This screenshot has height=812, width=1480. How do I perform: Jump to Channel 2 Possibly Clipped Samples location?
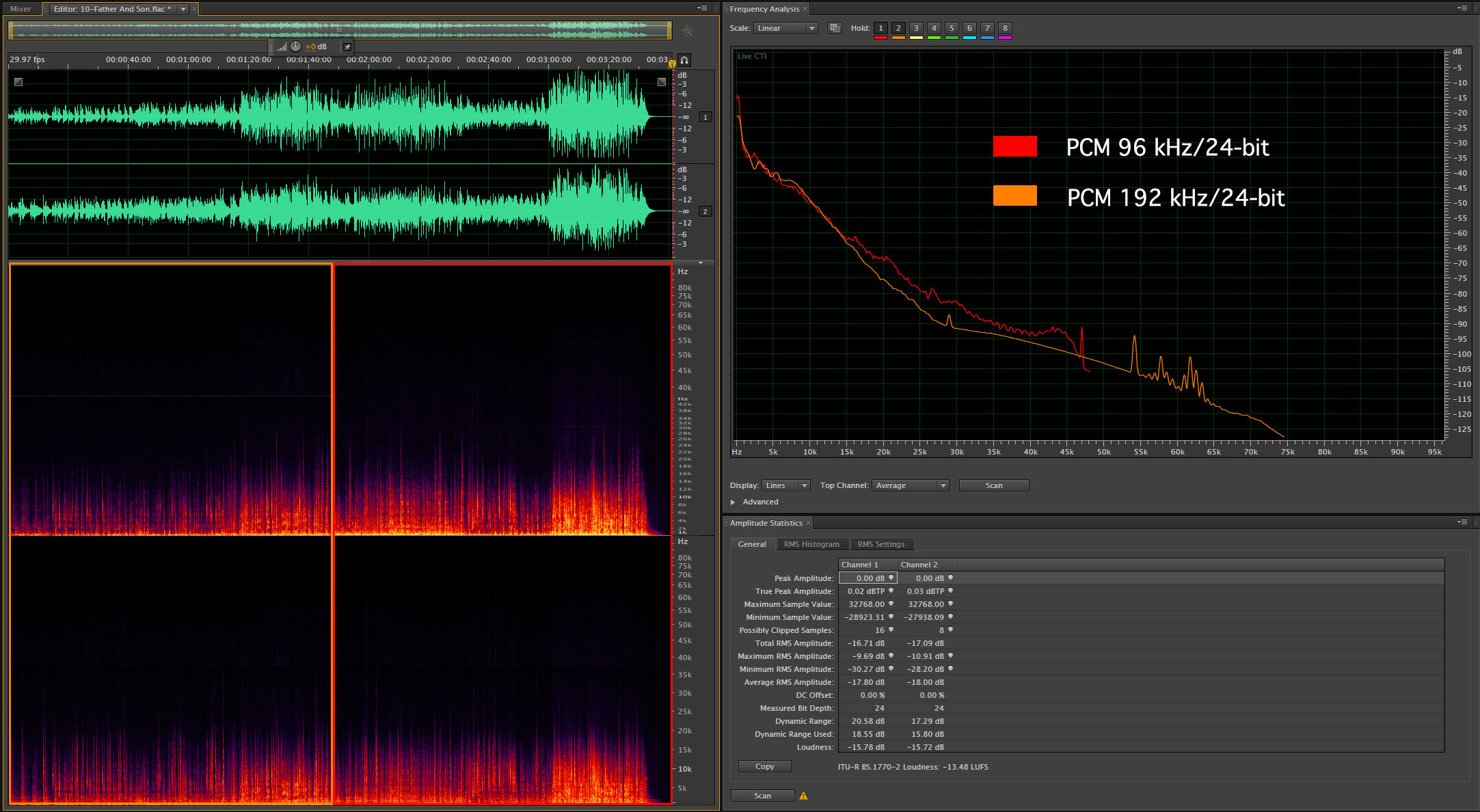(950, 630)
